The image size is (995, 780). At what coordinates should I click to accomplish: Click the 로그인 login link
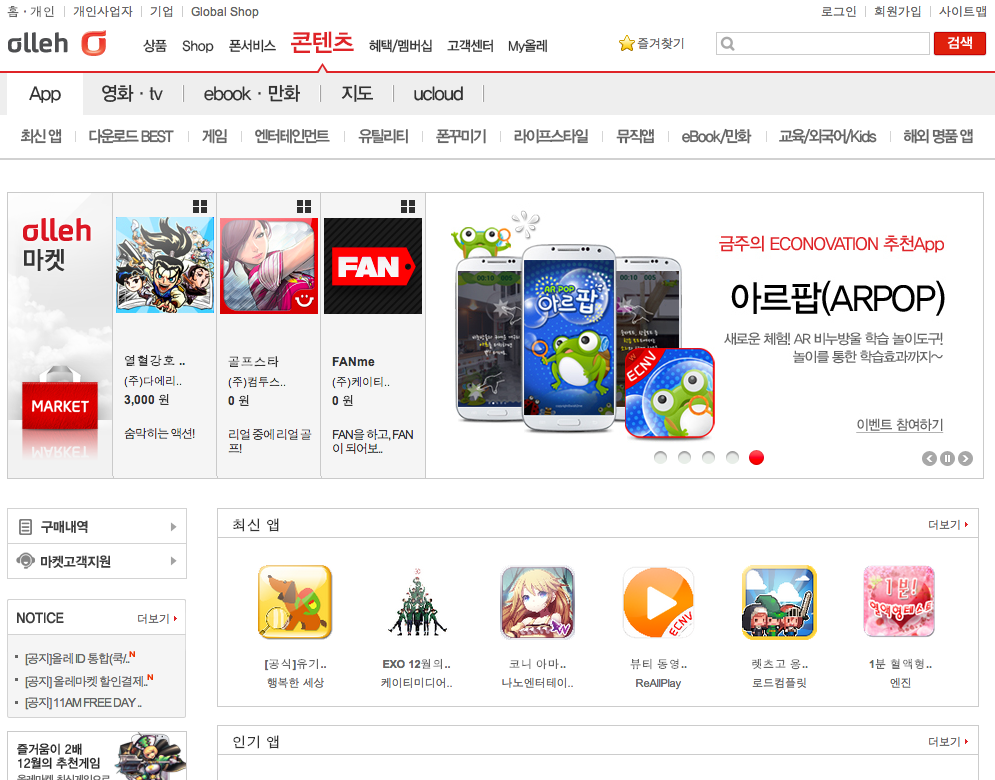838,11
